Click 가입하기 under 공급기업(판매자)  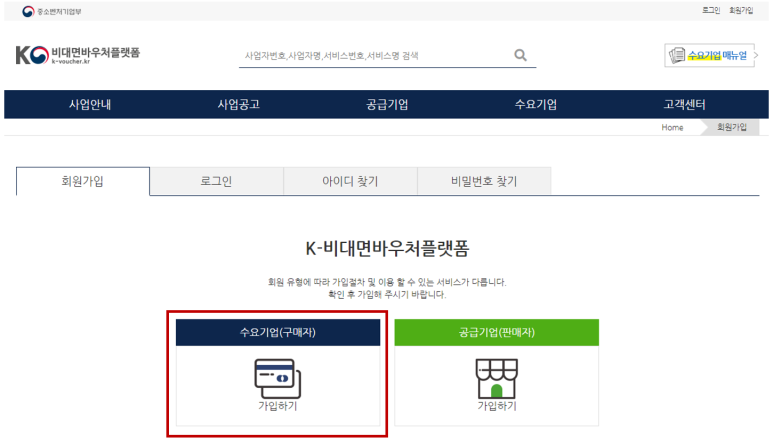point(497,406)
